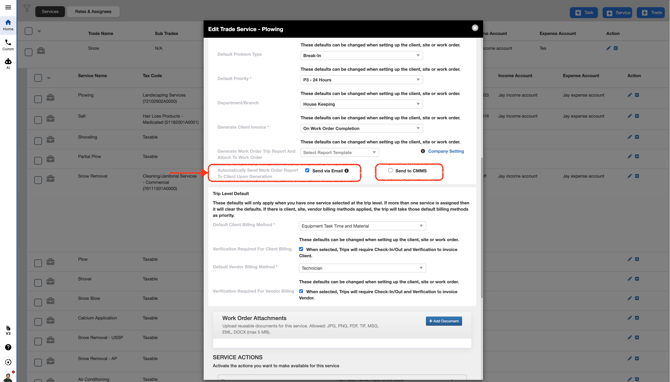Open the AI assistant robot icon
Screen dimensions: 670x382
8,63
